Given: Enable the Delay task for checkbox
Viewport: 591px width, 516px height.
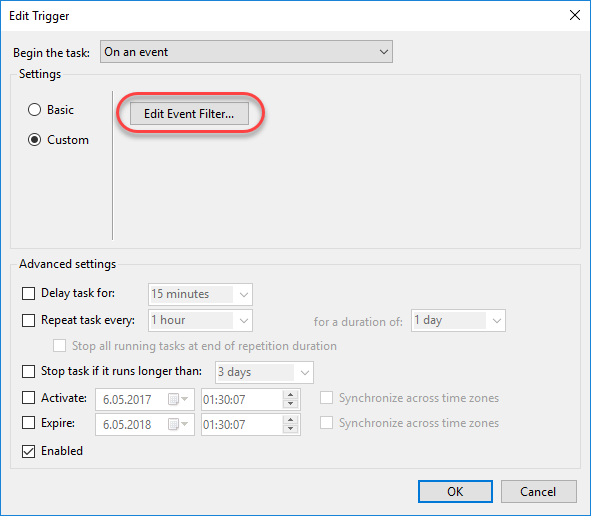Looking at the screenshot, I should pos(28,293).
